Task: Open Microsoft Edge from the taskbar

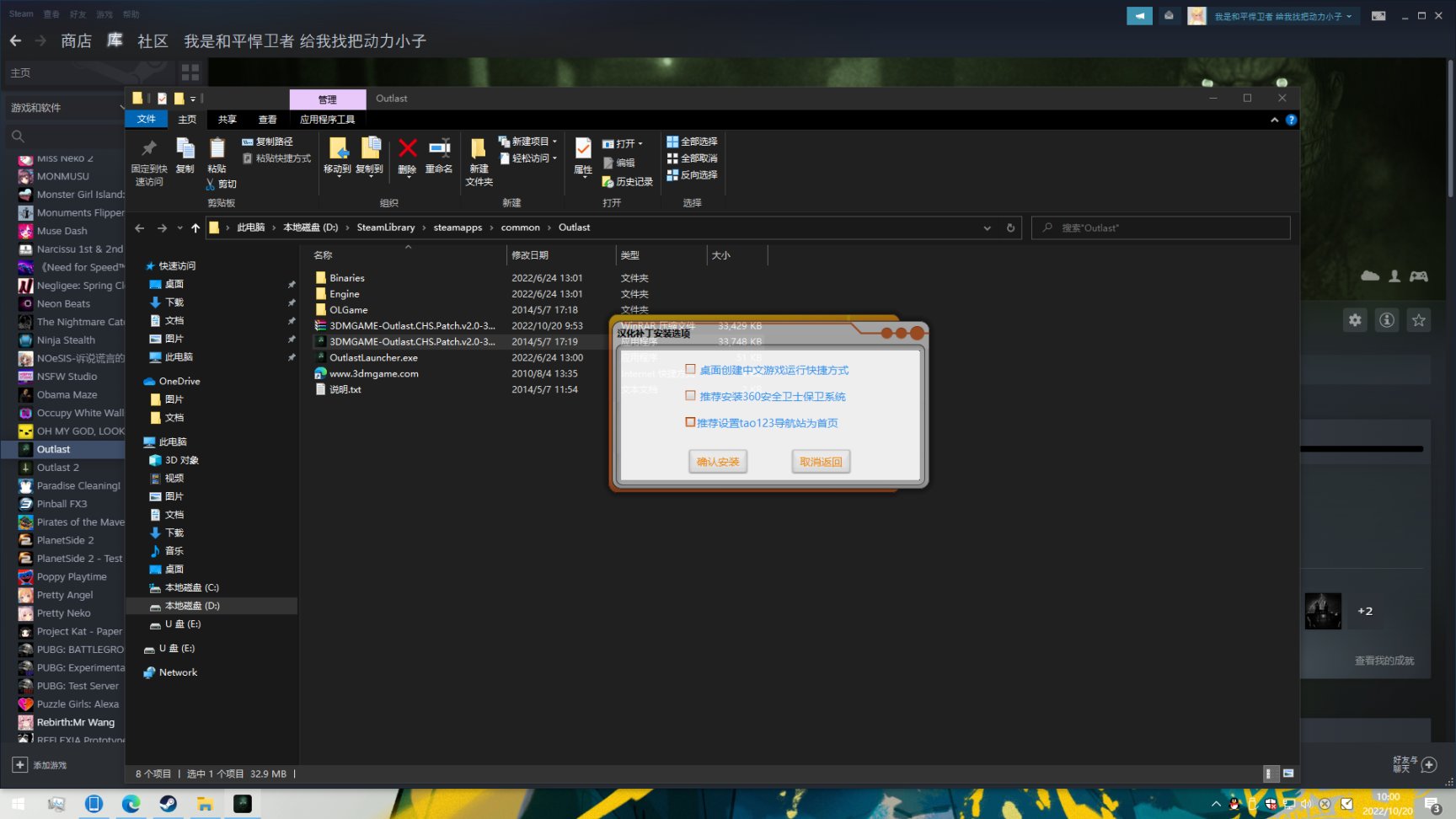Action: (131, 804)
